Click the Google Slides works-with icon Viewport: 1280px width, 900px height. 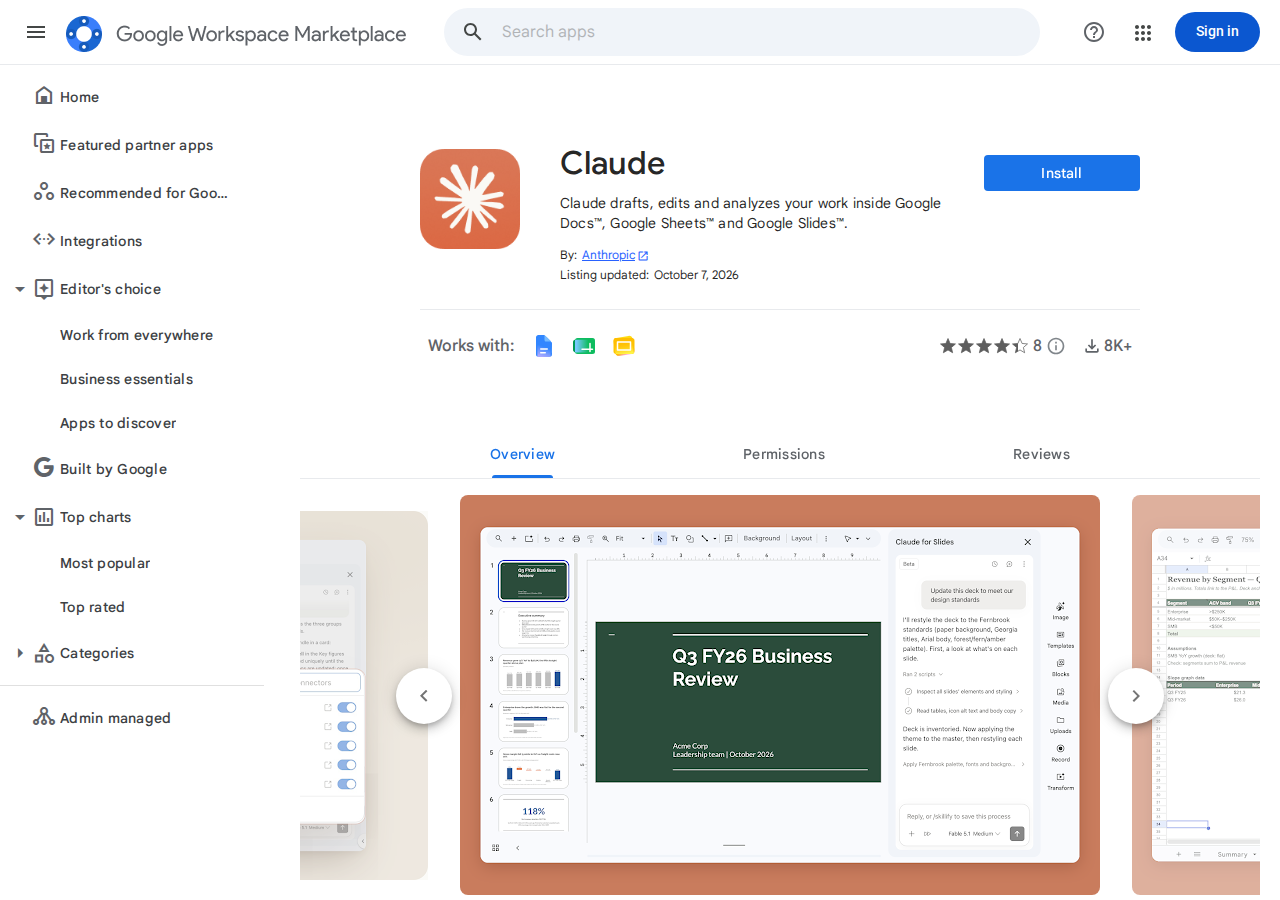624,346
